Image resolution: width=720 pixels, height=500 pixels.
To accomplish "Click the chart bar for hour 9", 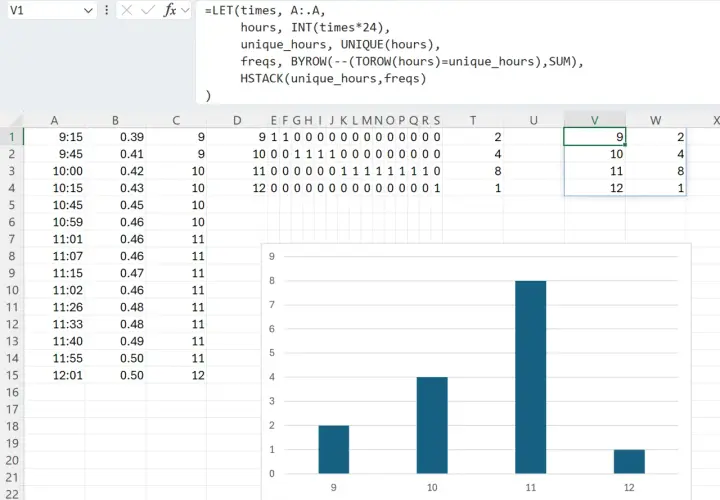I will [x=334, y=449].
